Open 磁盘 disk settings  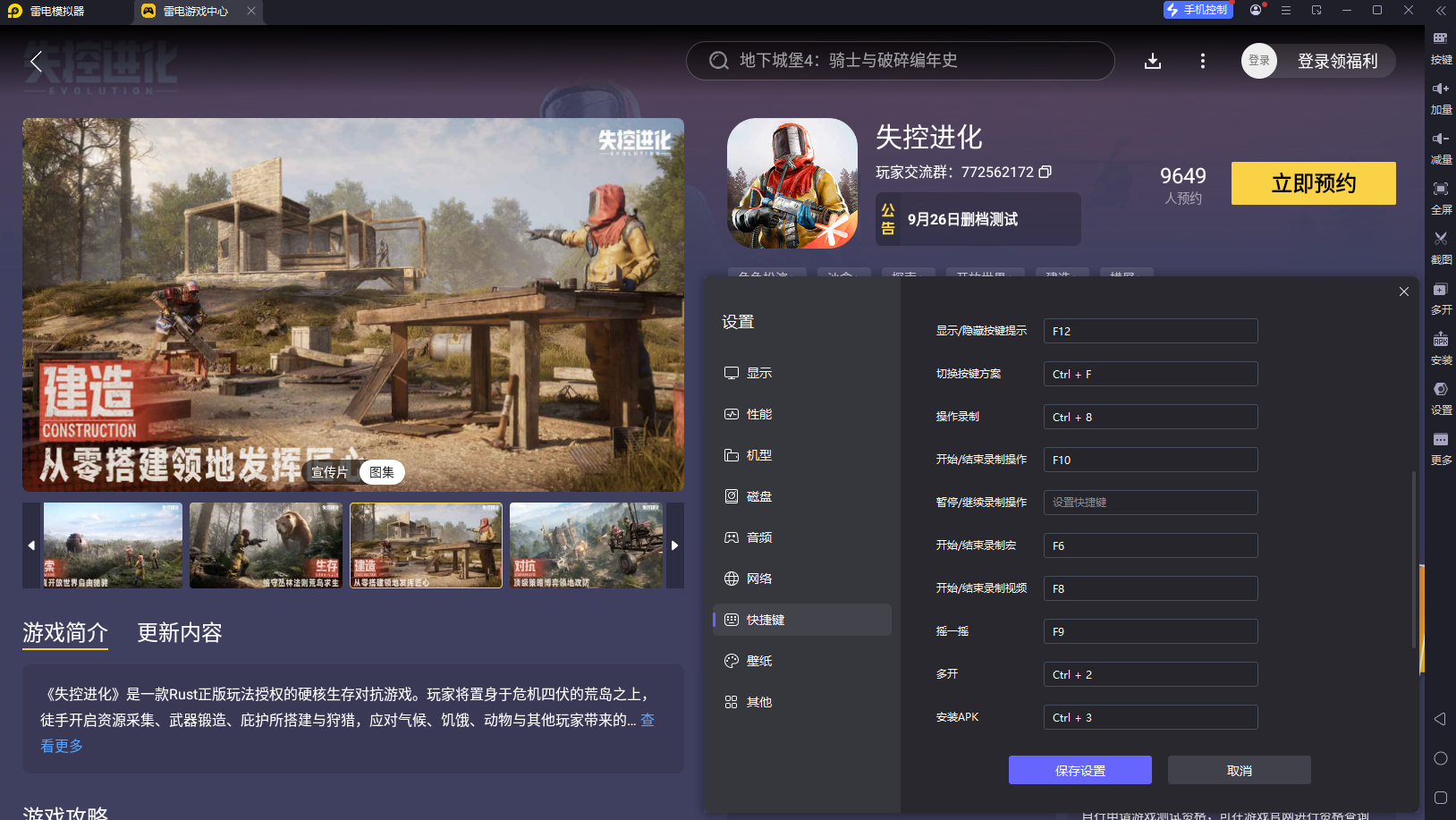[802, 496]
